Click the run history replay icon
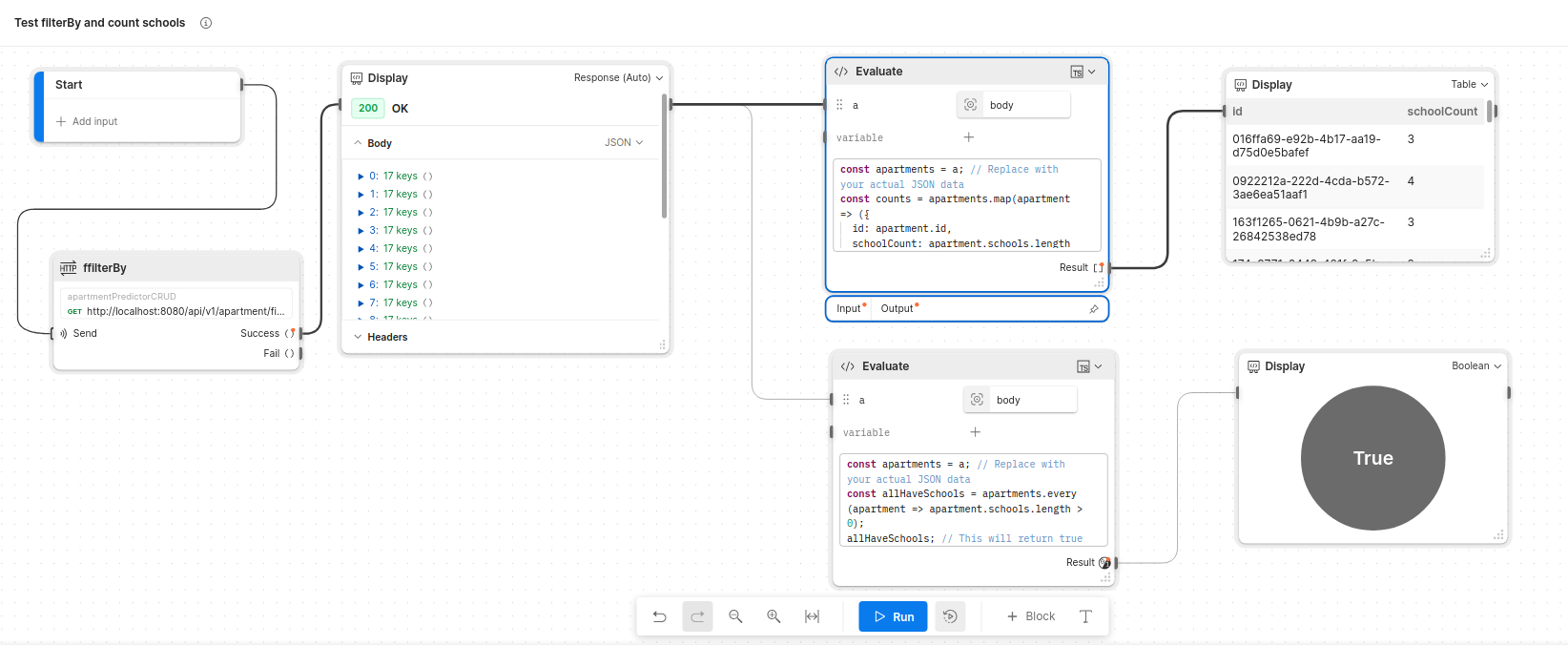Image resolution: width=1568 pixels, height=646 pixels. pyautogui.click(x=950, y=616)
